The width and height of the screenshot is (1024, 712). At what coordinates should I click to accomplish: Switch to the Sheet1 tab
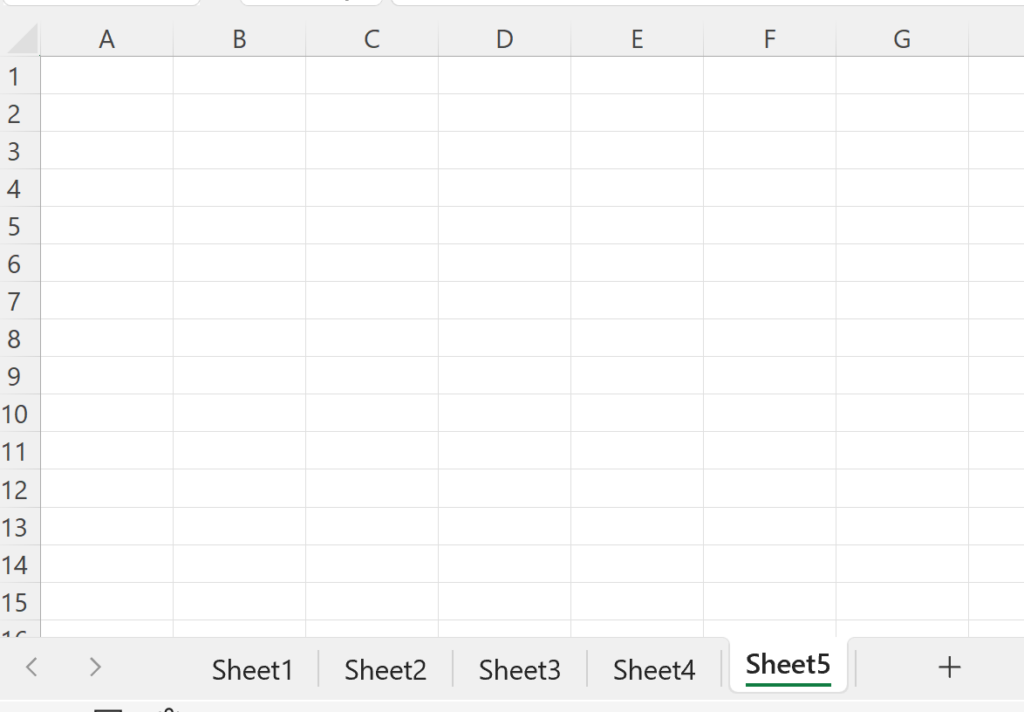click(251, 669)
